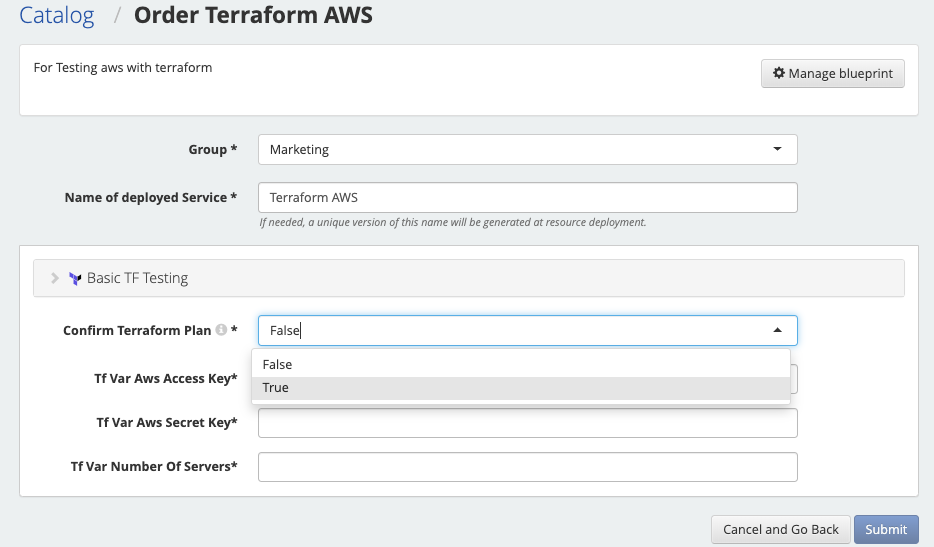
Task: Click the Marketing value in the Group selector
Action: tap(299, 150)
